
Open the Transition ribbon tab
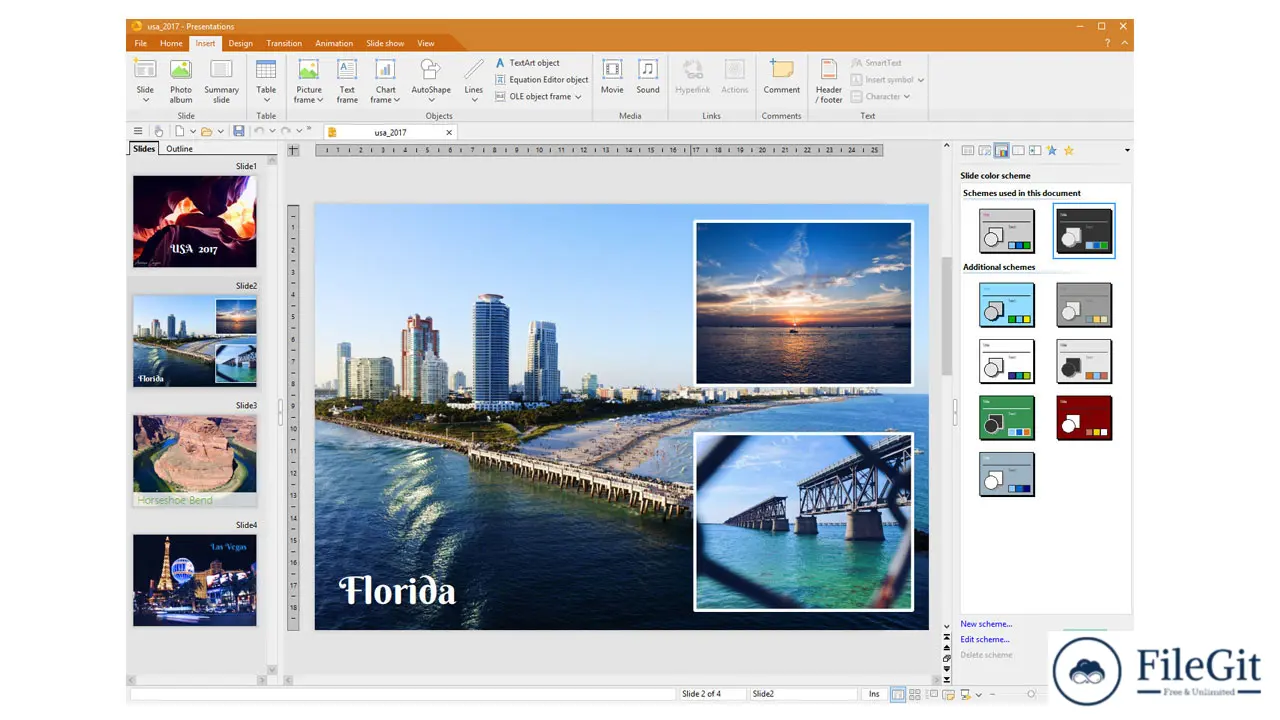click(284, 44)
